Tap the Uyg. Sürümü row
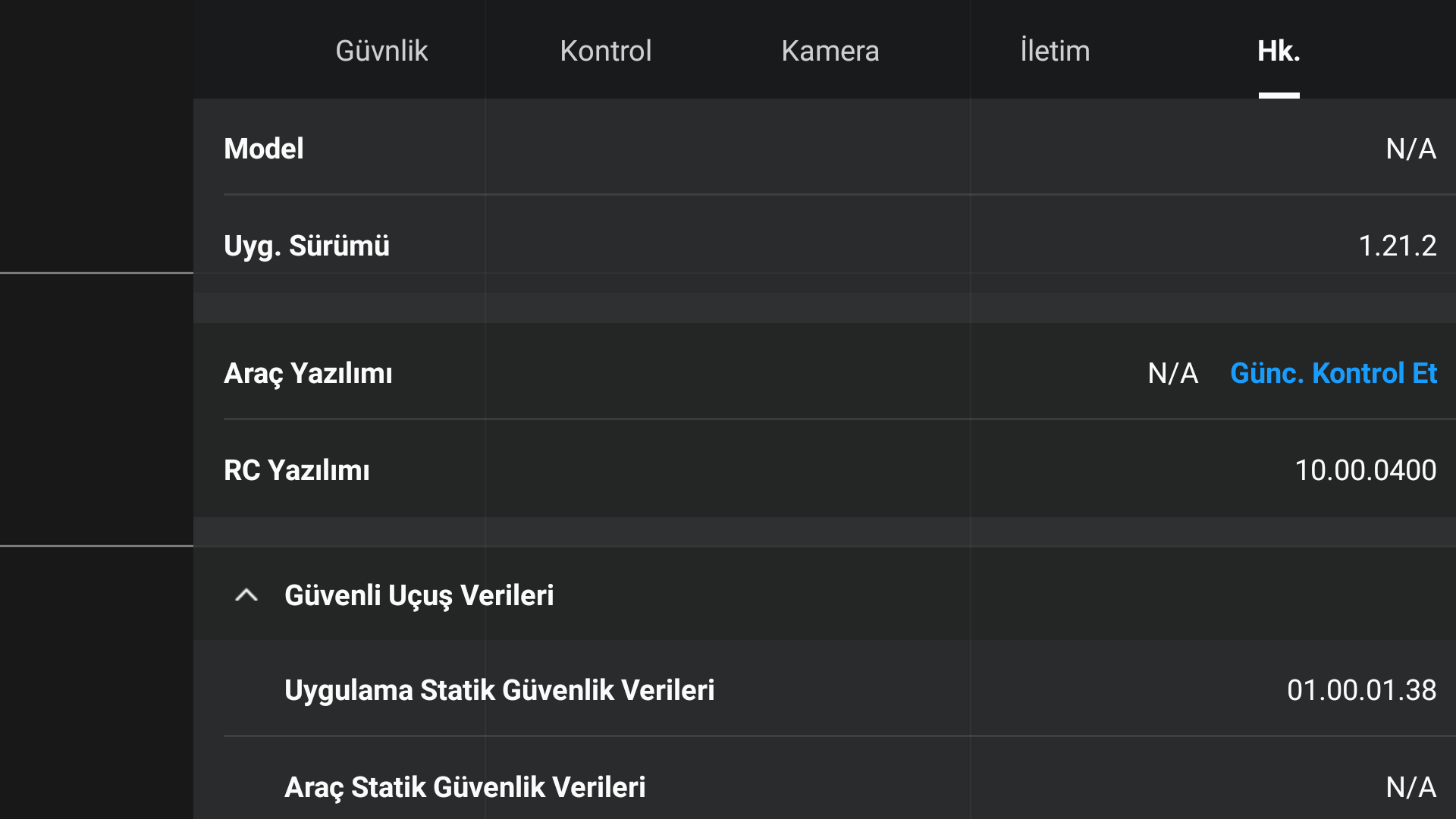The image size is (1456, 819). point(824,245)
